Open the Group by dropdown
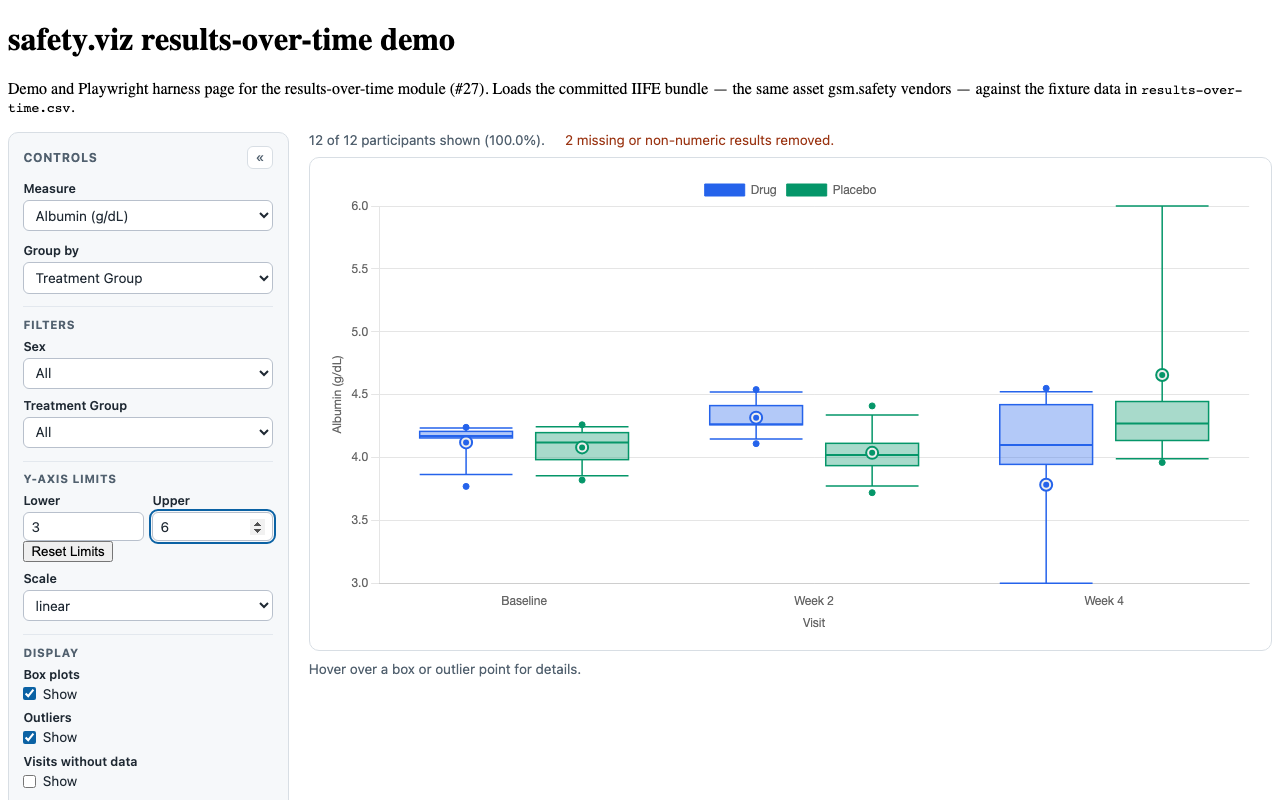The height and width of the screenshot is (800, 1280). coord(148,278)
